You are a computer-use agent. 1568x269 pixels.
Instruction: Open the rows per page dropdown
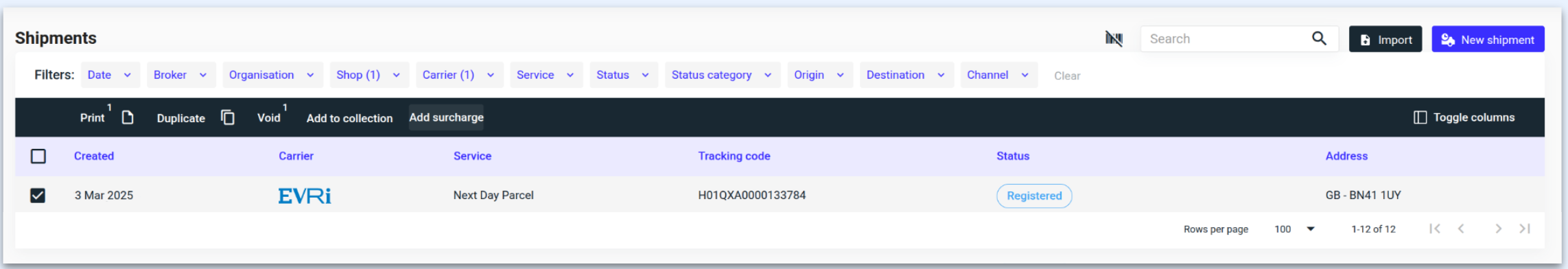pyautogui.click(x=1294, y=229)
